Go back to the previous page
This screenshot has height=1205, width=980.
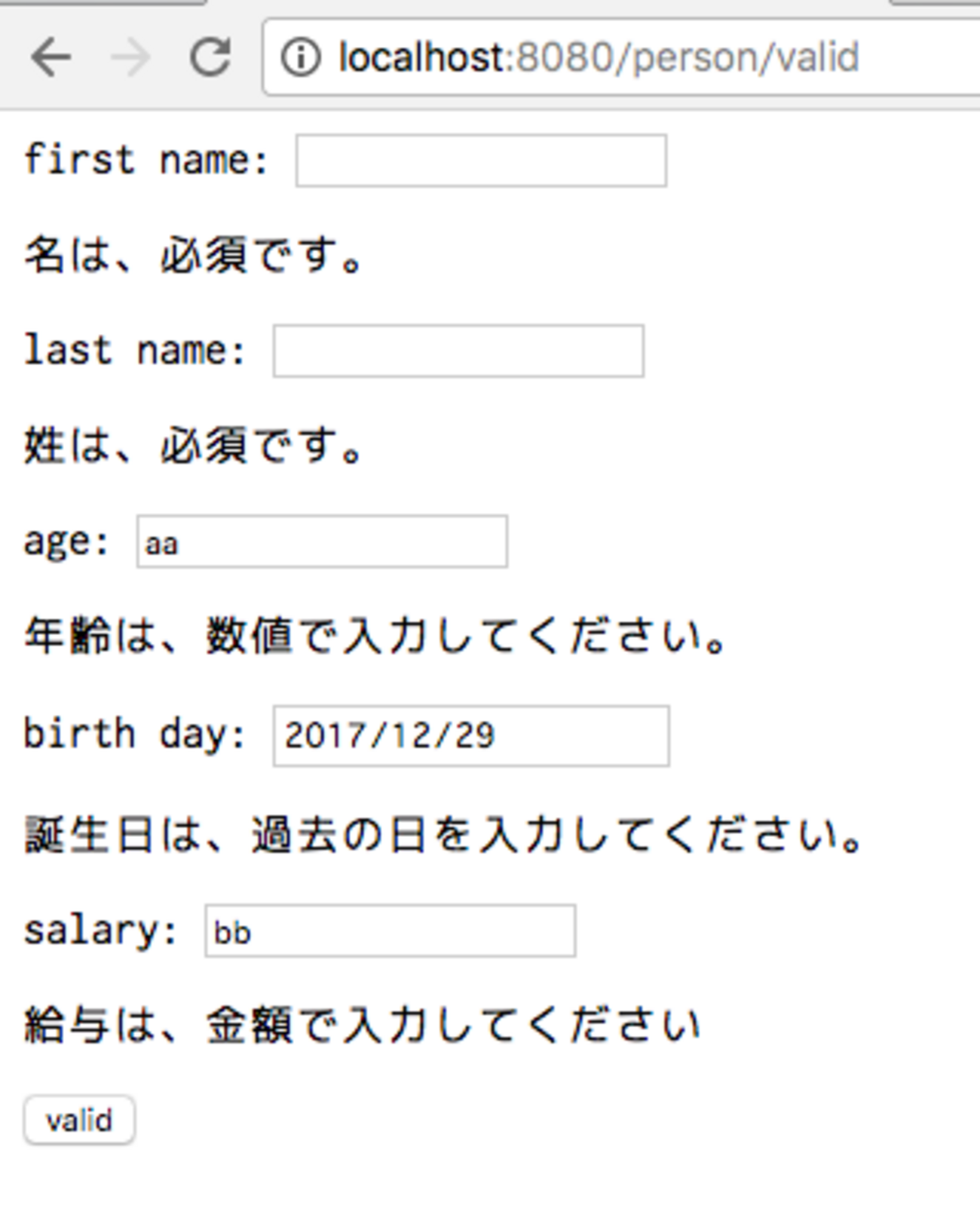[51, 57]
